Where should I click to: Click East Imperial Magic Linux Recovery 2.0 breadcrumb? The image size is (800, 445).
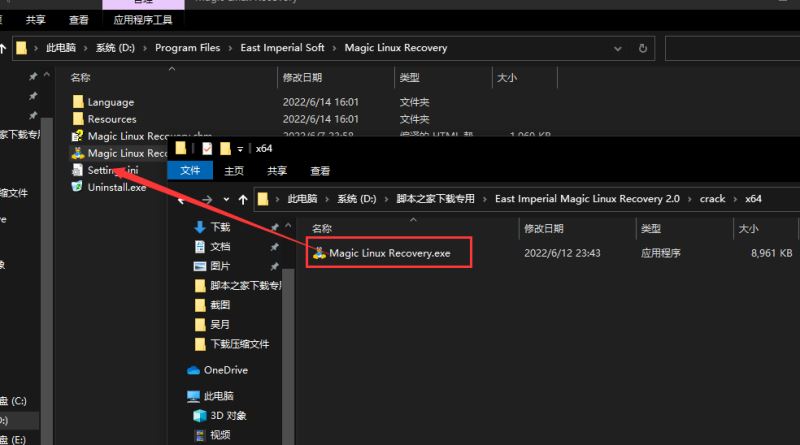coord(587,199)
